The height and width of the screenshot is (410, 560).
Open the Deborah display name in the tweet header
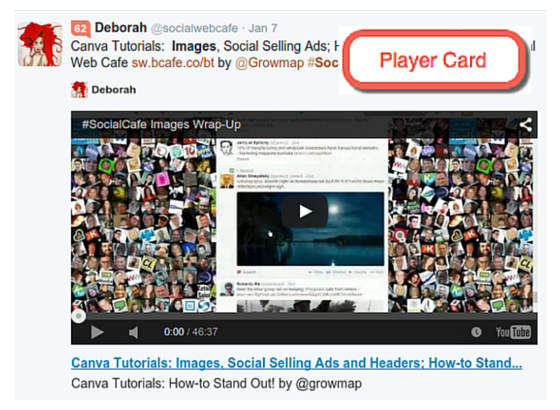click(121, 28)
